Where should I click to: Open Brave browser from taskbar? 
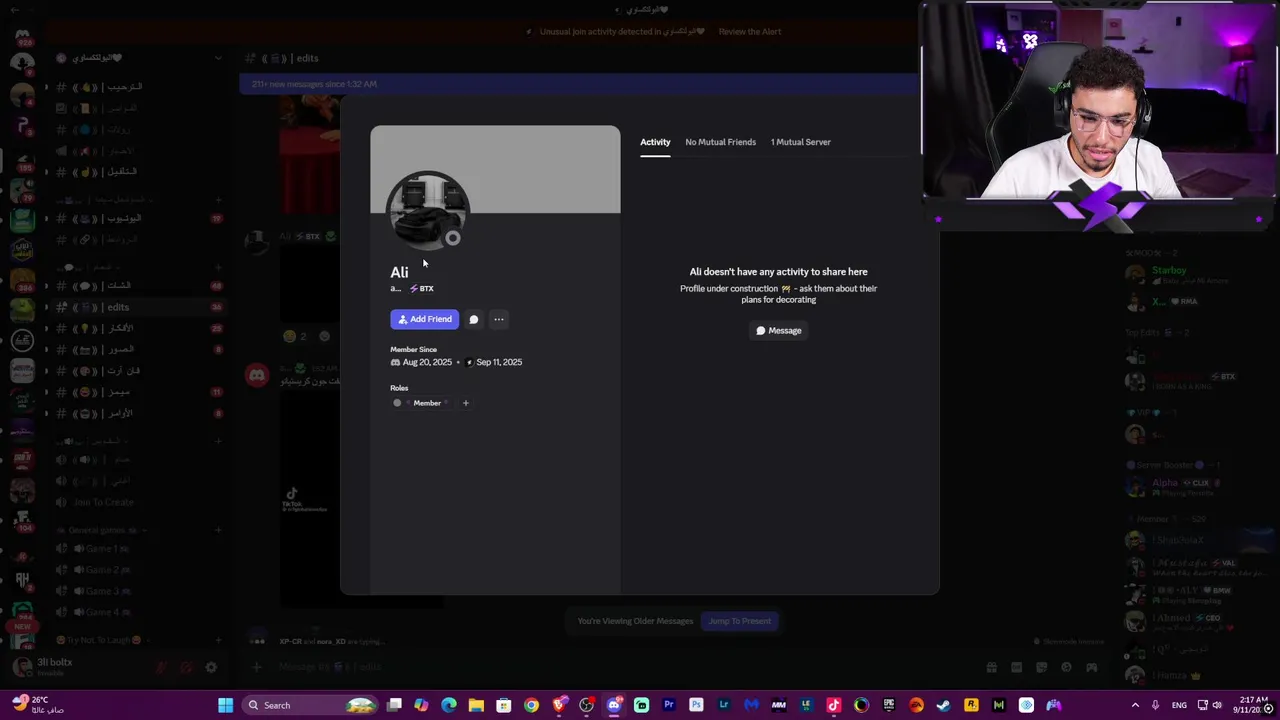(559, 705)
